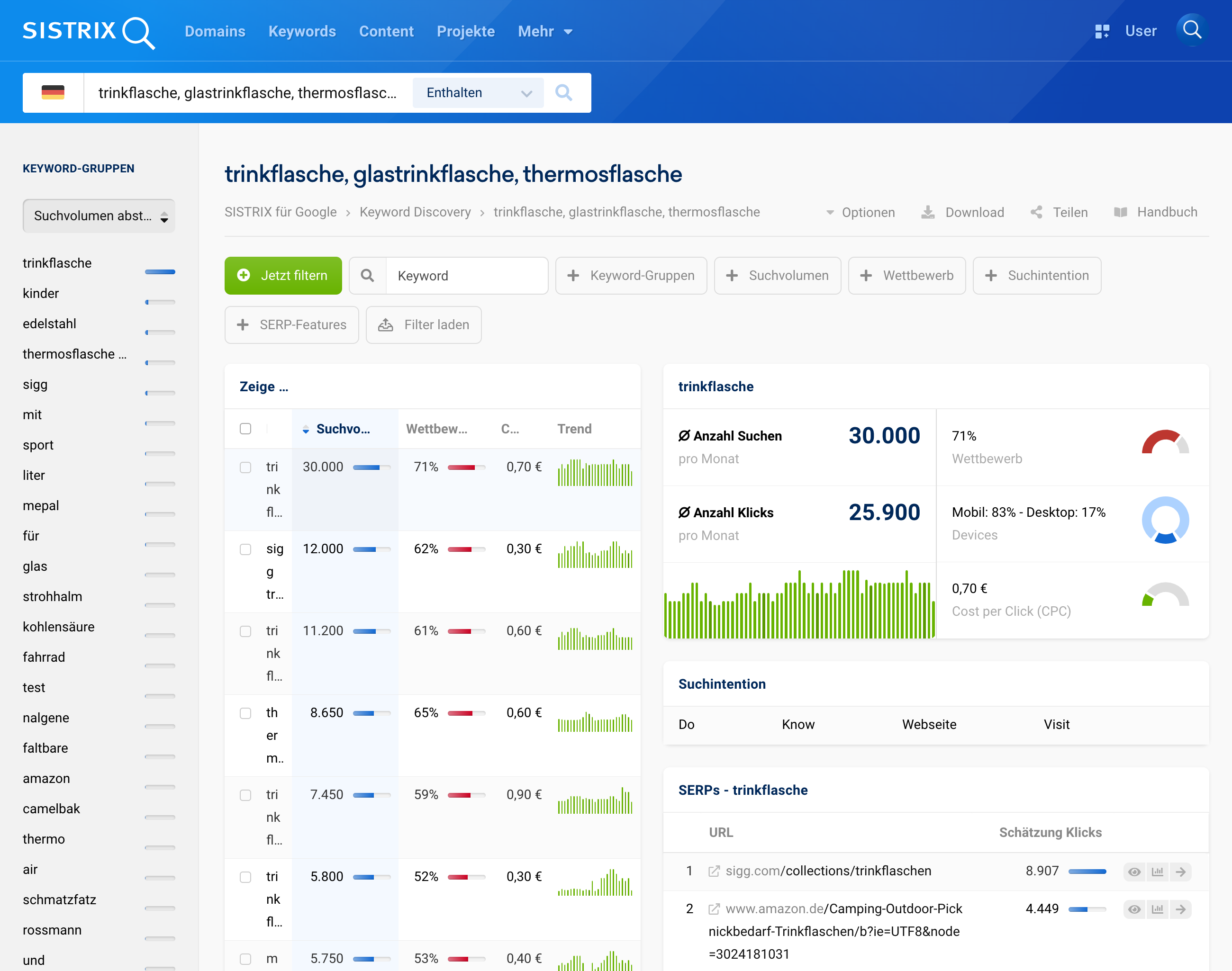Tick checkbox for 30.000 search volume row

coord(245,468)
